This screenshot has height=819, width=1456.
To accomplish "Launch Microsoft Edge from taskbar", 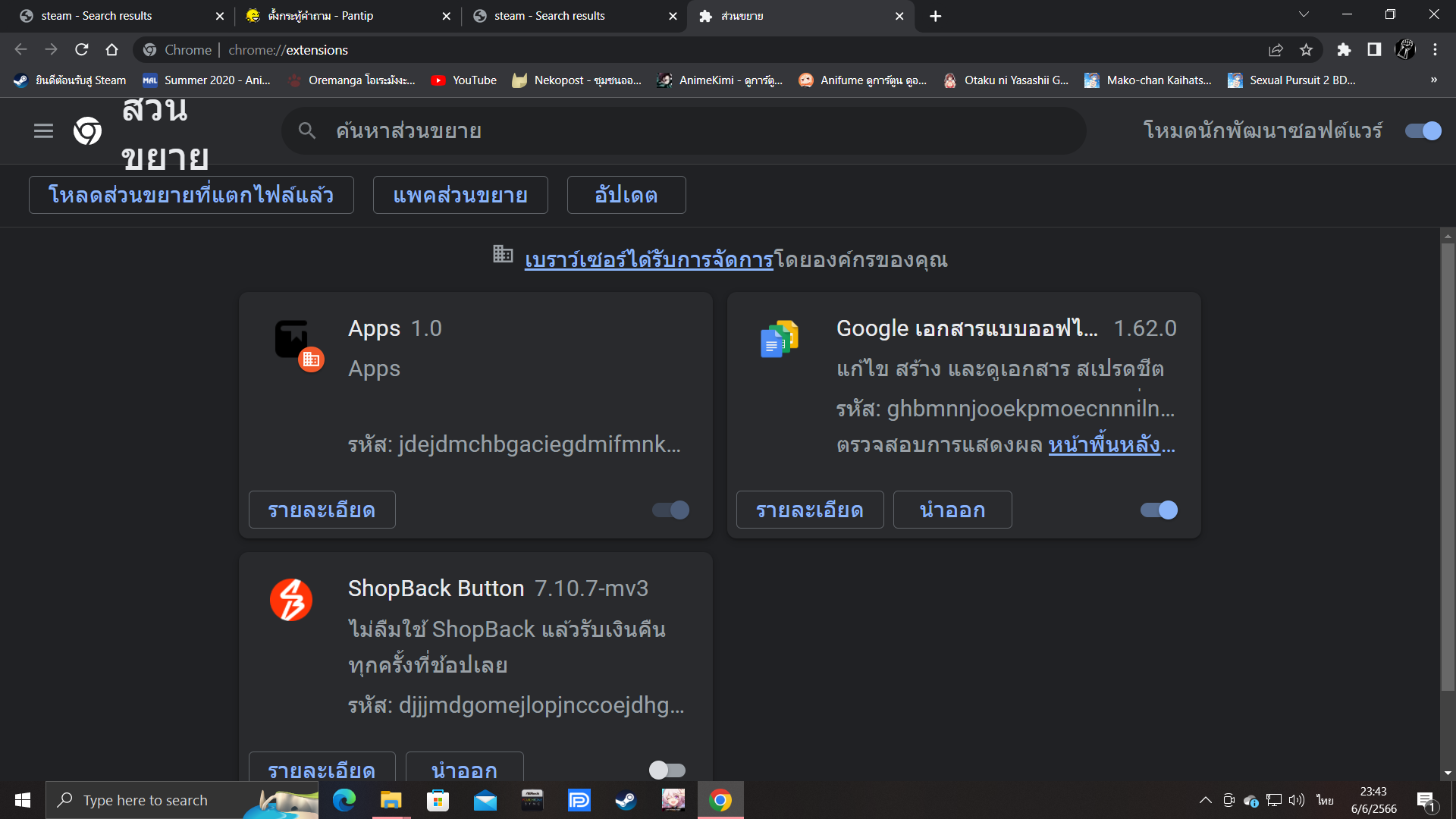I will (344, 800).
